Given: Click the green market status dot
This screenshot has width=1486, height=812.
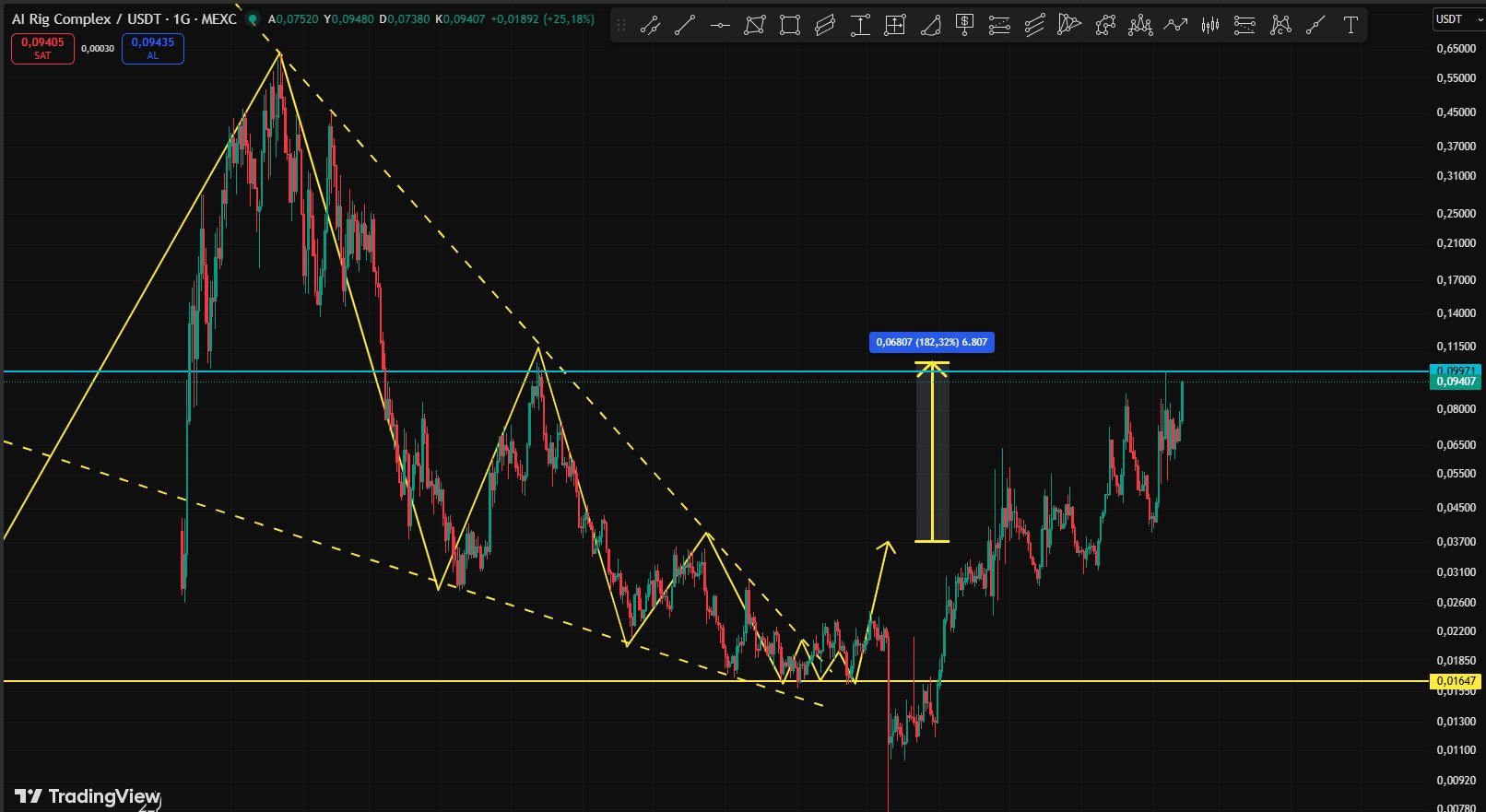Looking at the screenshot, I should pyautogui.click(x=253, y=19).
